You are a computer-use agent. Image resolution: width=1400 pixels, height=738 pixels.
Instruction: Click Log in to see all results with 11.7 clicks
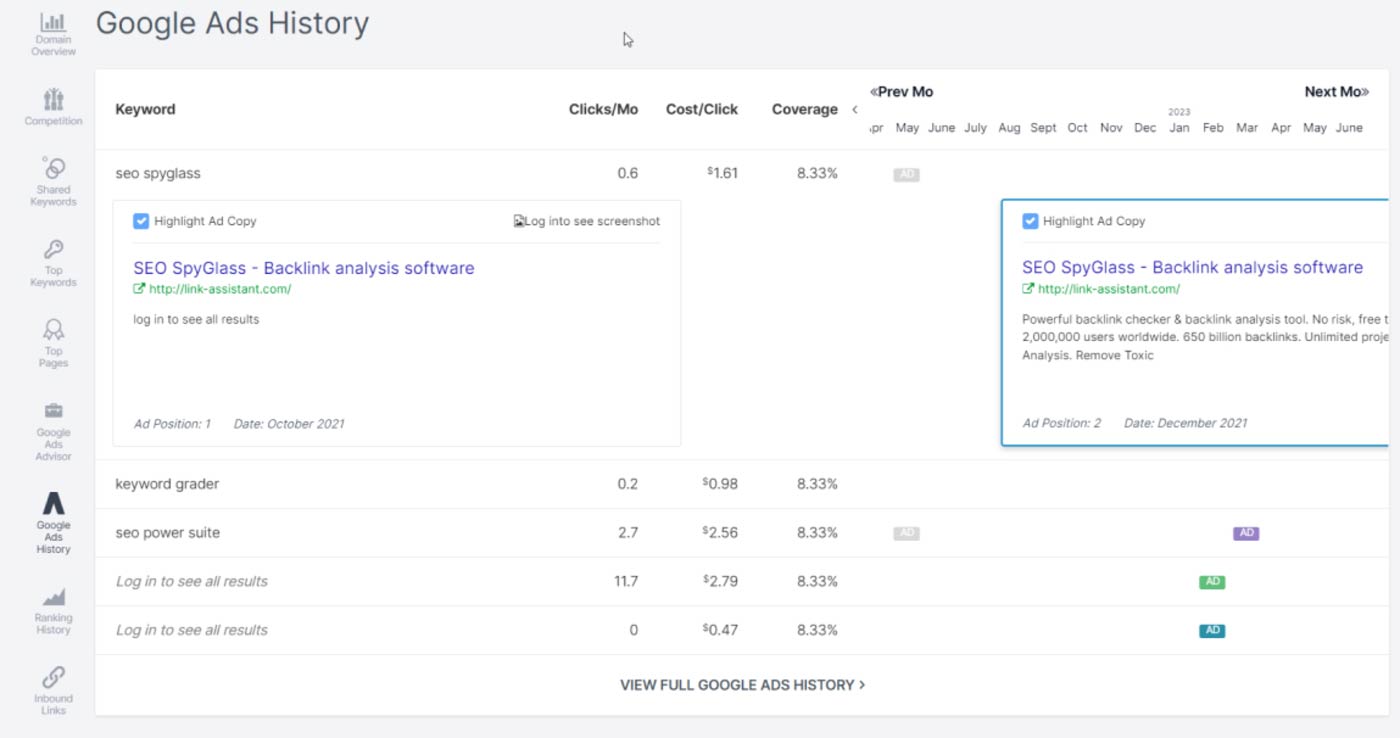192,582
